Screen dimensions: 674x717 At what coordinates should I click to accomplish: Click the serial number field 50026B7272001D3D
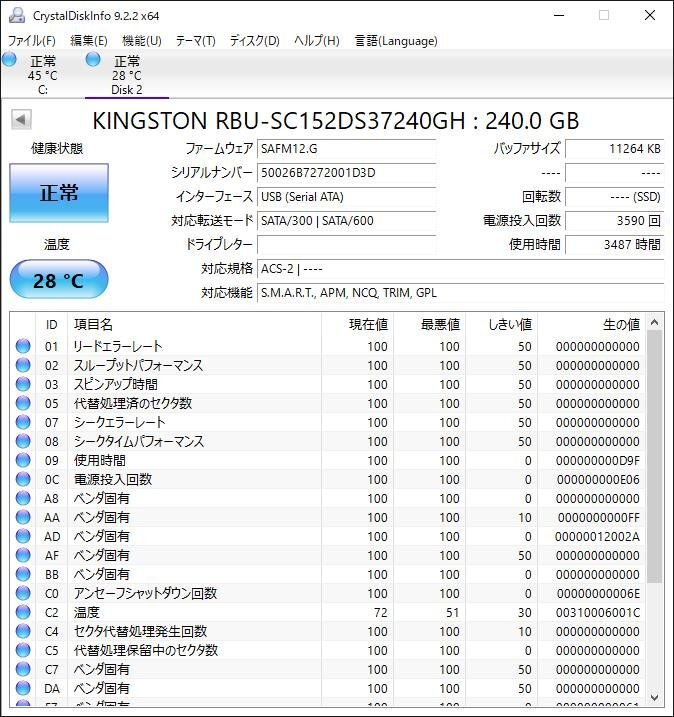tap(346, 173)
